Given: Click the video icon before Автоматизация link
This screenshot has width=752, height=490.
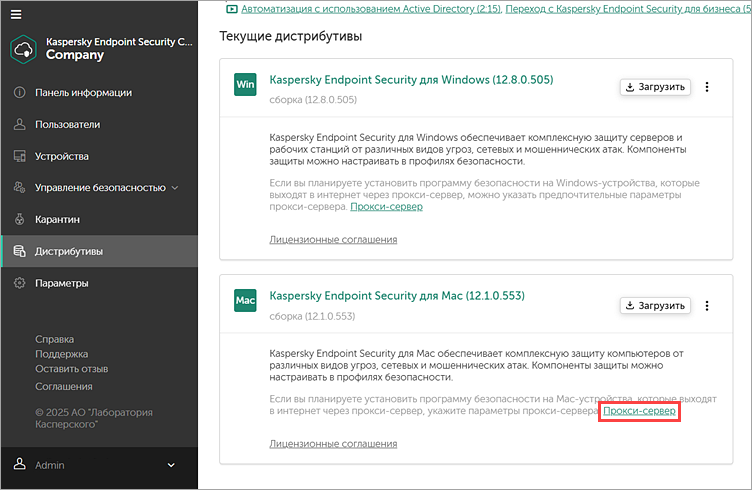Looking at the screenshot, I should tap(232, 9).
